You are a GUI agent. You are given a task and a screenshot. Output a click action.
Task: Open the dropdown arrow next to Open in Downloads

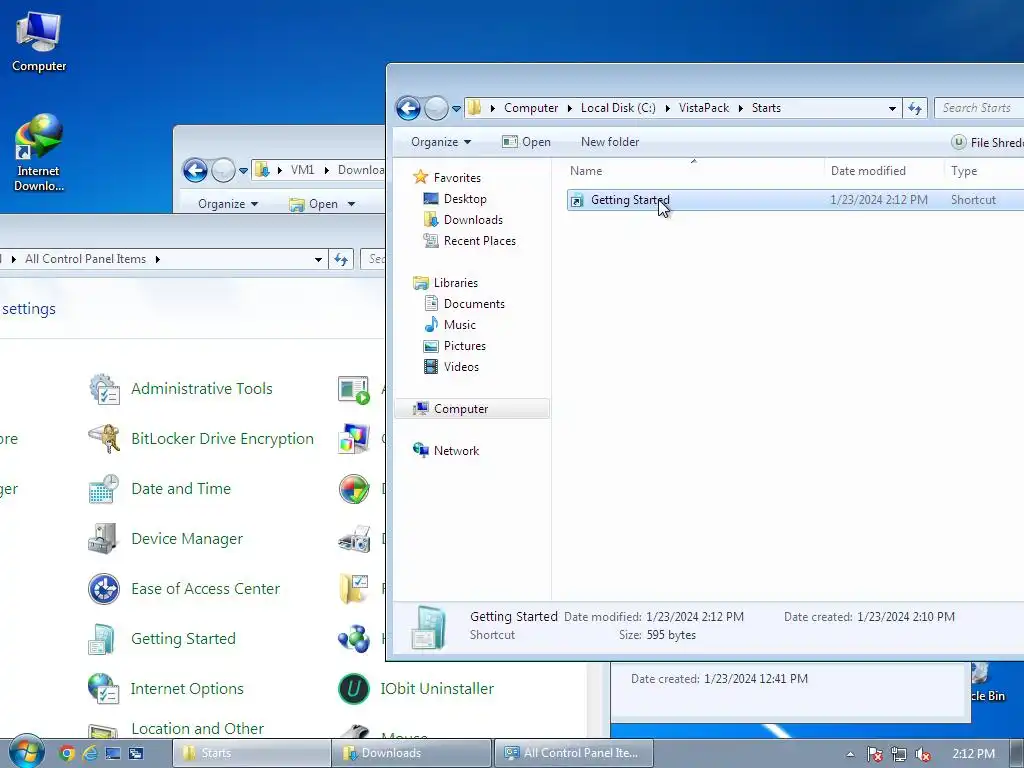351,204
